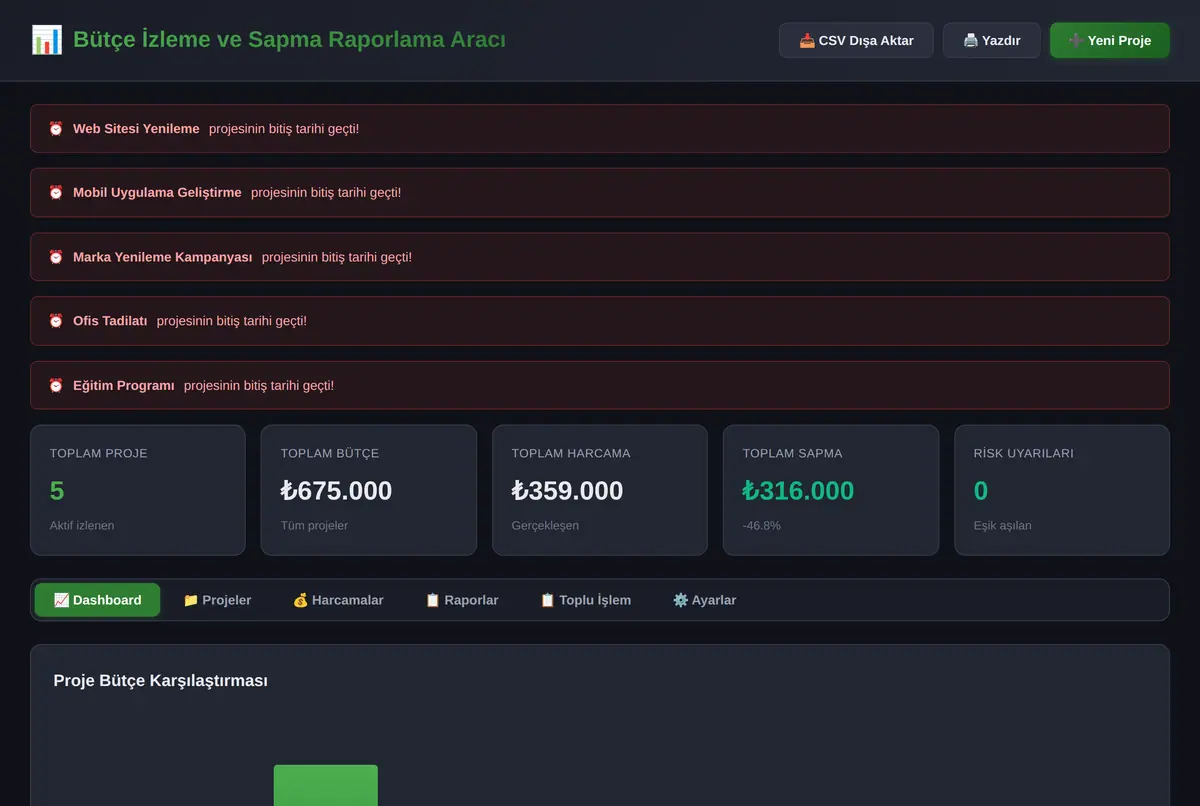Image resolution: width=1200 pixels, height=806 pixels.
Task: Go to the Ayarlar tab
Action: click(x=704, y=600)
